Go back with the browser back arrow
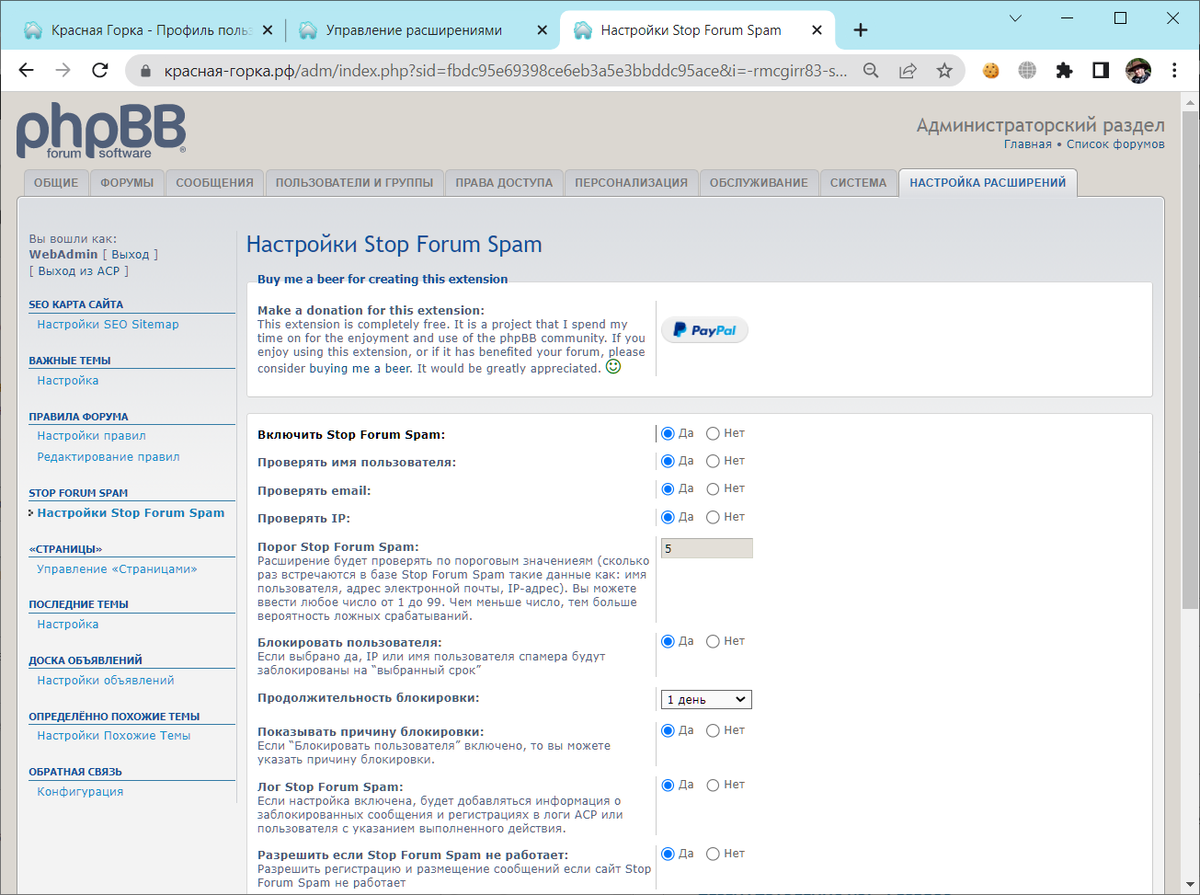 pos(26,71)
